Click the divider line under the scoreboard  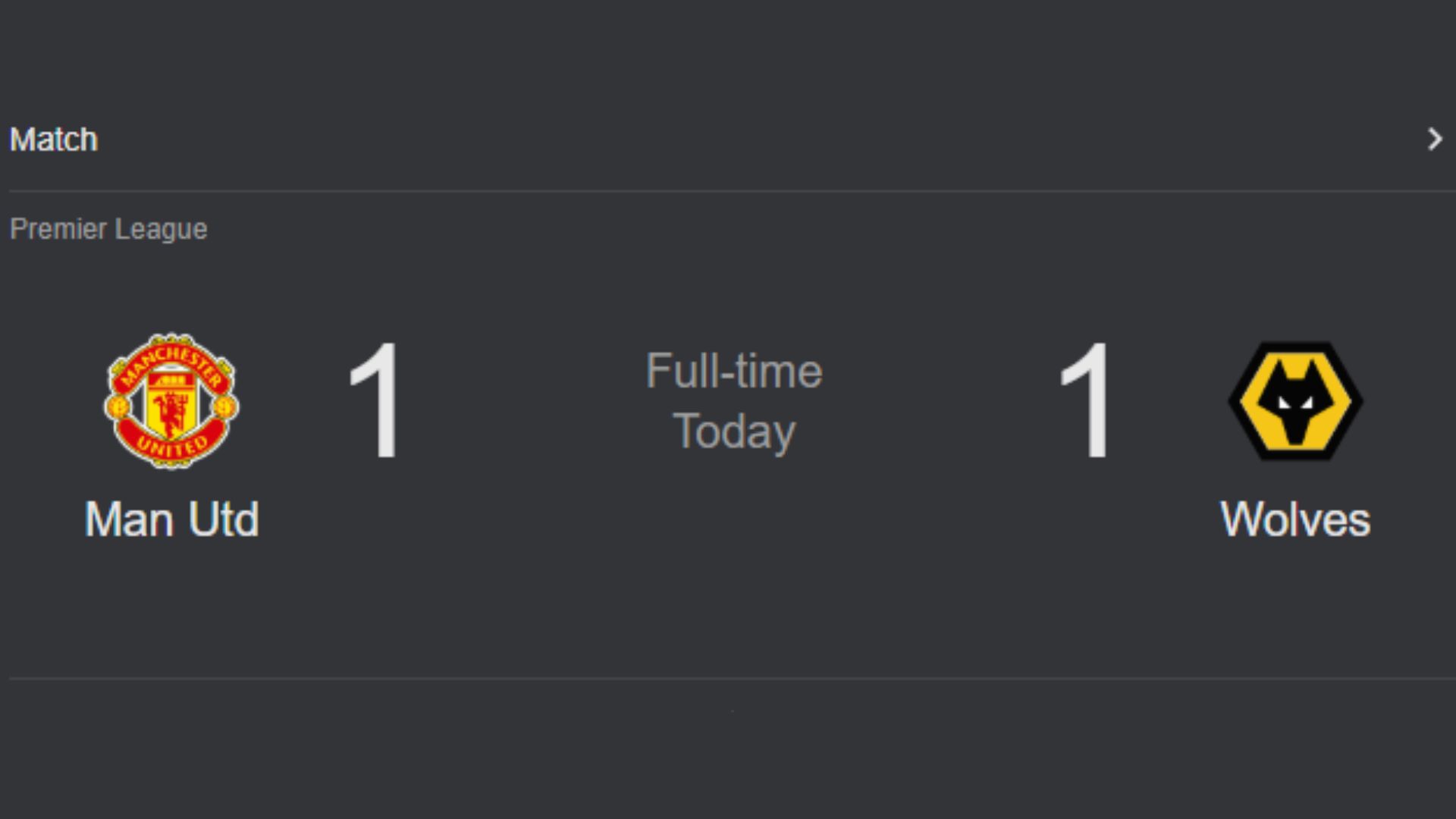(x=728, y=678)
